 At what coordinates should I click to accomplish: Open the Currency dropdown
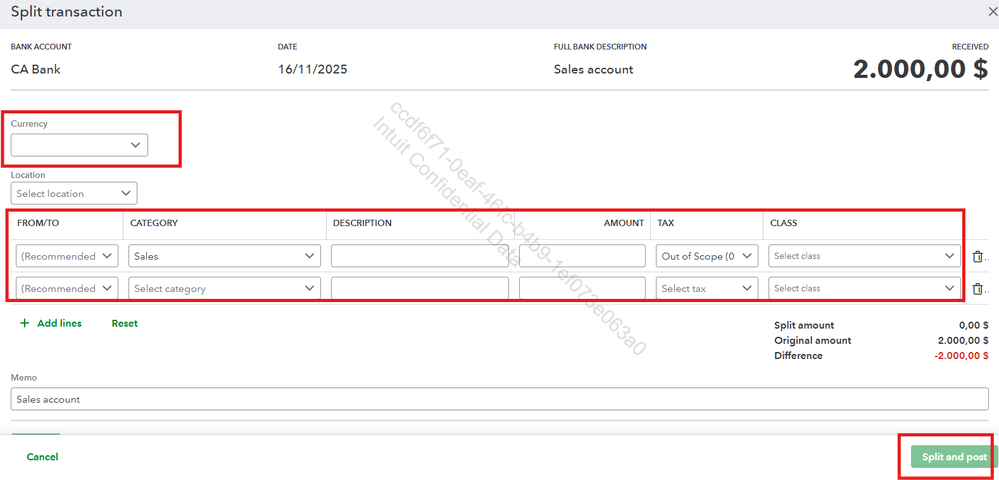(80, 145)
